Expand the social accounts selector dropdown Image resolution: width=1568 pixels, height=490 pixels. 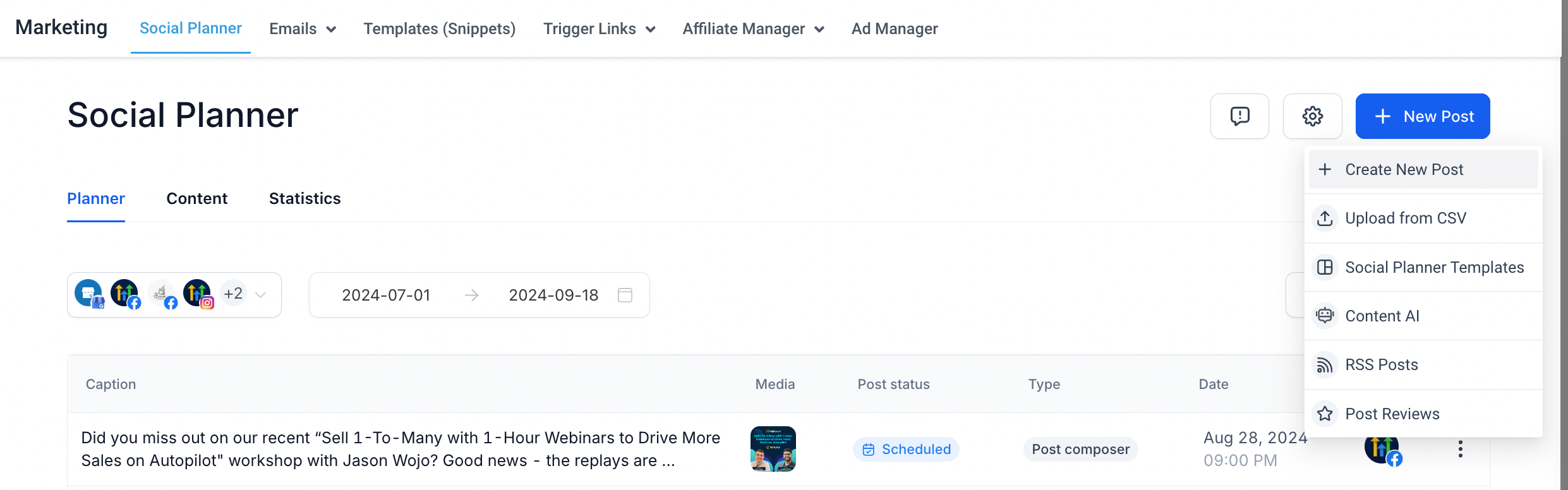pos(260,295)
